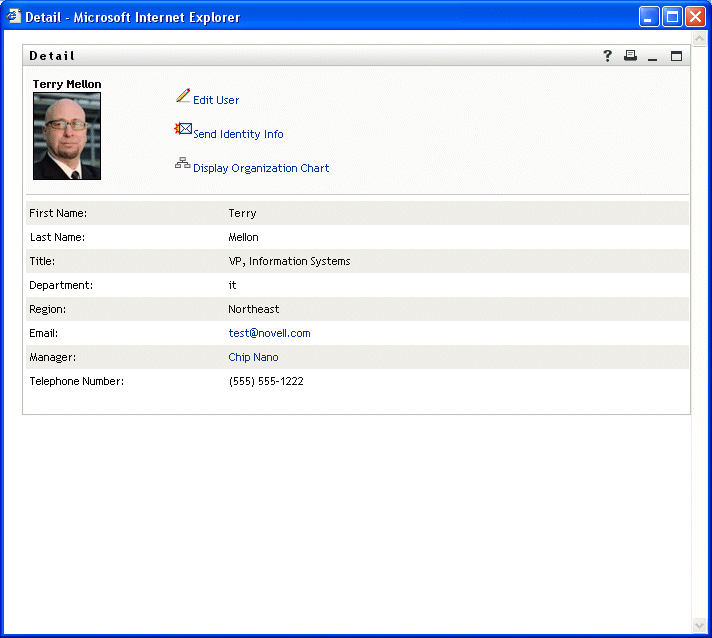Click the organization chart icon
This screenshot has width=712, height=638.
click(183, 163)
